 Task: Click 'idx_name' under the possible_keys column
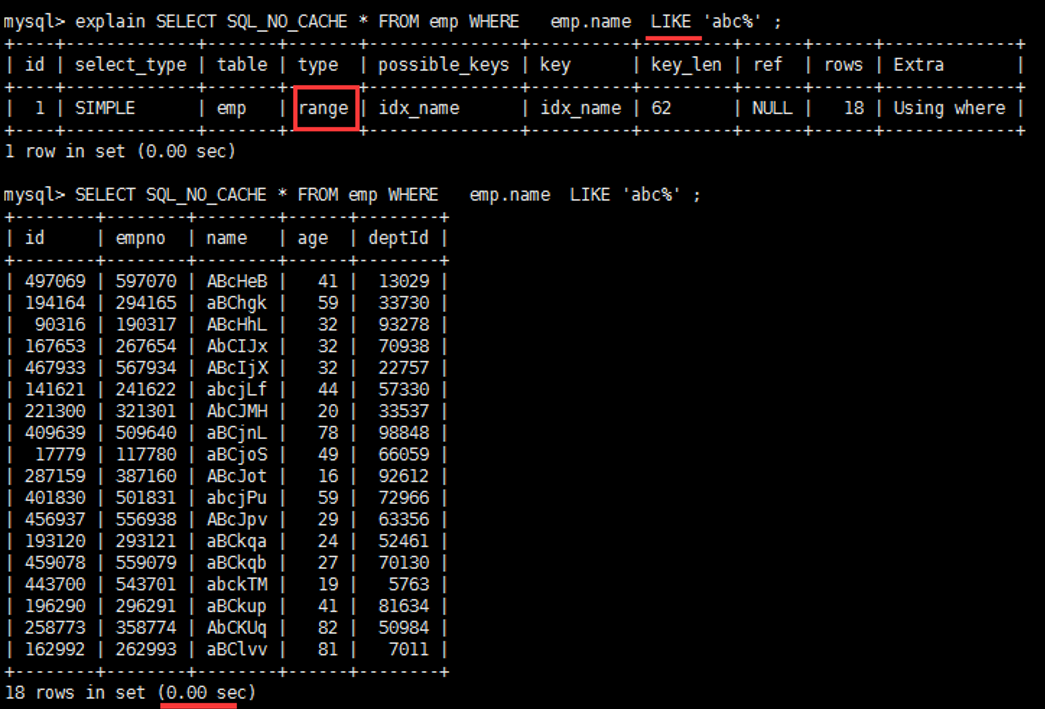(418, 108)
